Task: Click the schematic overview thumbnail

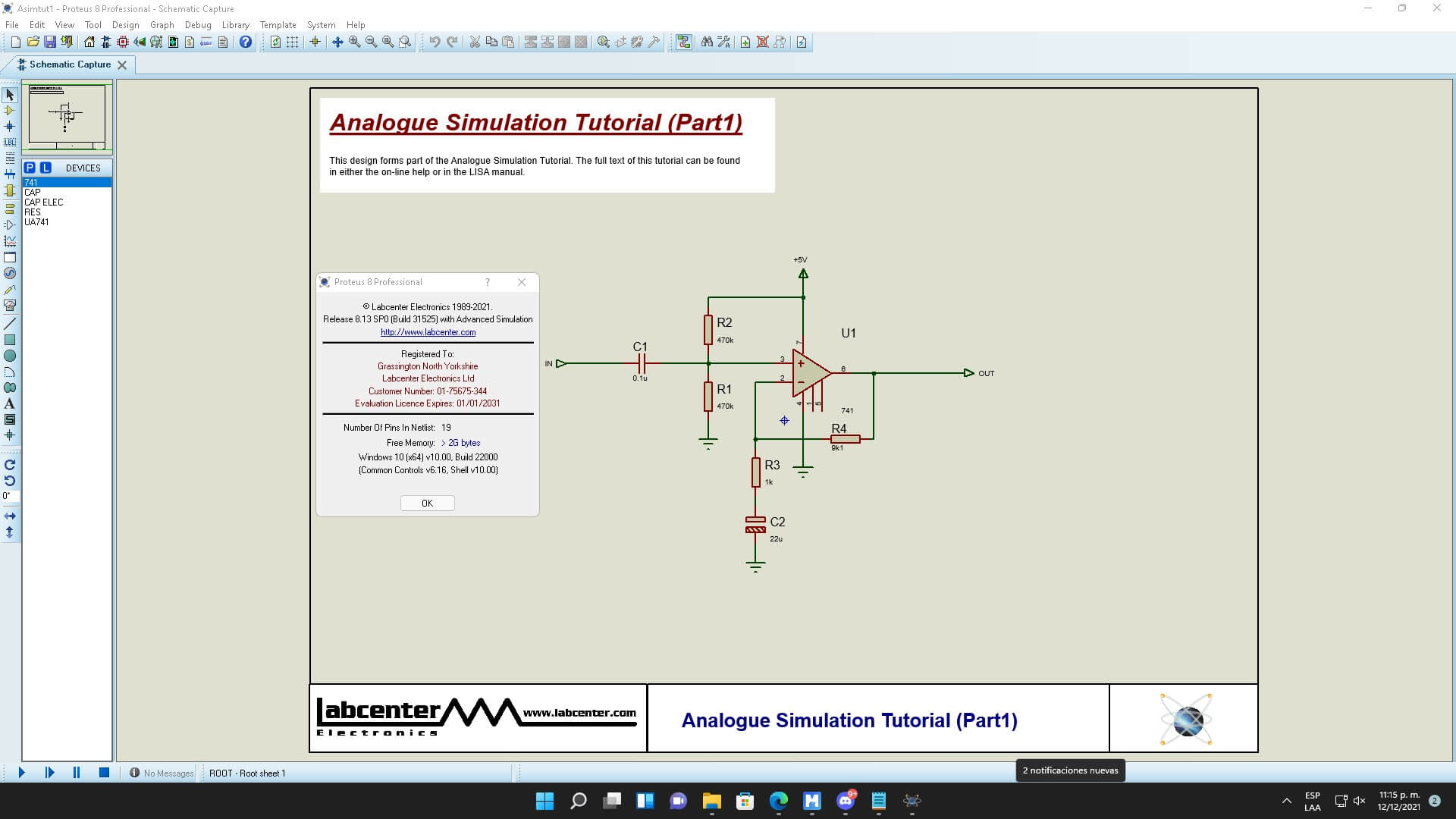Action: [67, 117]
